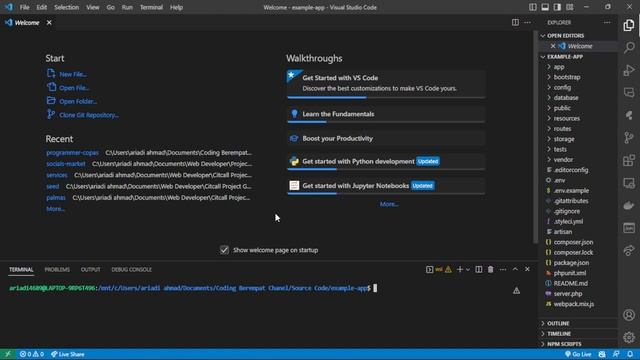Maximize the terminal panel with the caret
This screenshot has height=360, width=640.
click(x=515, y=269)
